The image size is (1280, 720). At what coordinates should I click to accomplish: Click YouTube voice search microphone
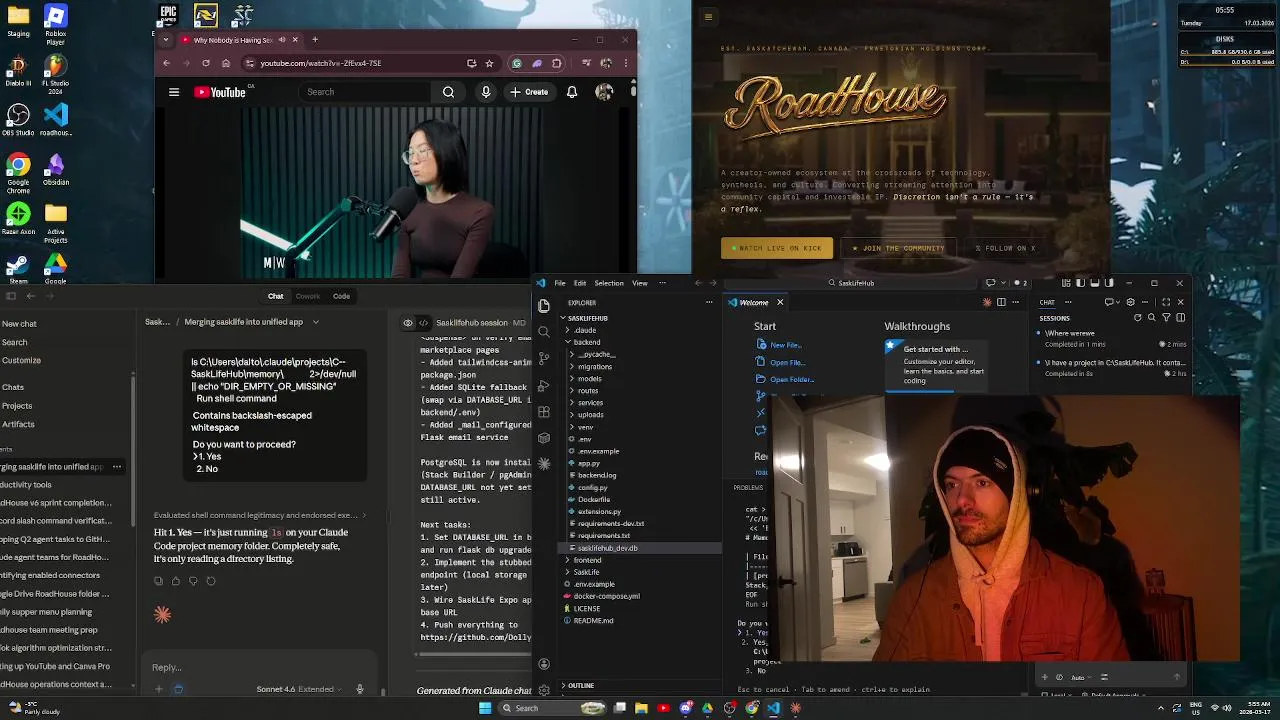[x=486, y=92]
